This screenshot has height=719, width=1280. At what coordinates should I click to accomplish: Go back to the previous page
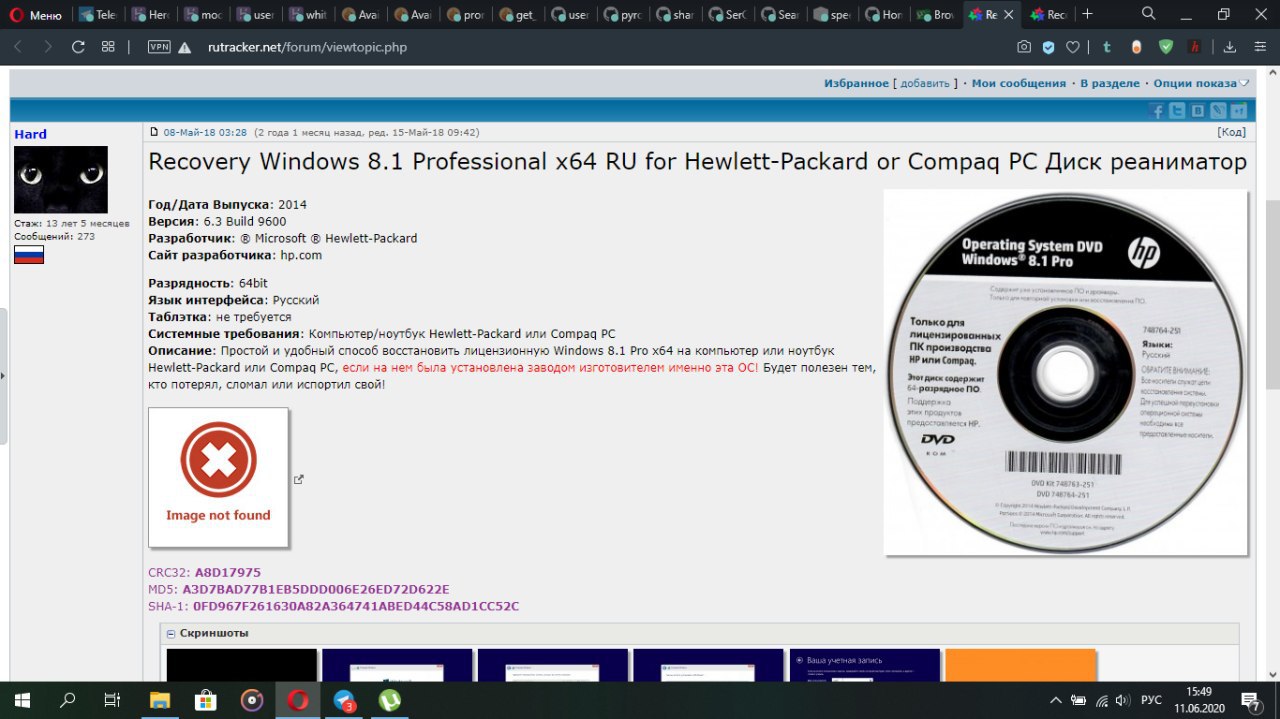coord(19,47)
